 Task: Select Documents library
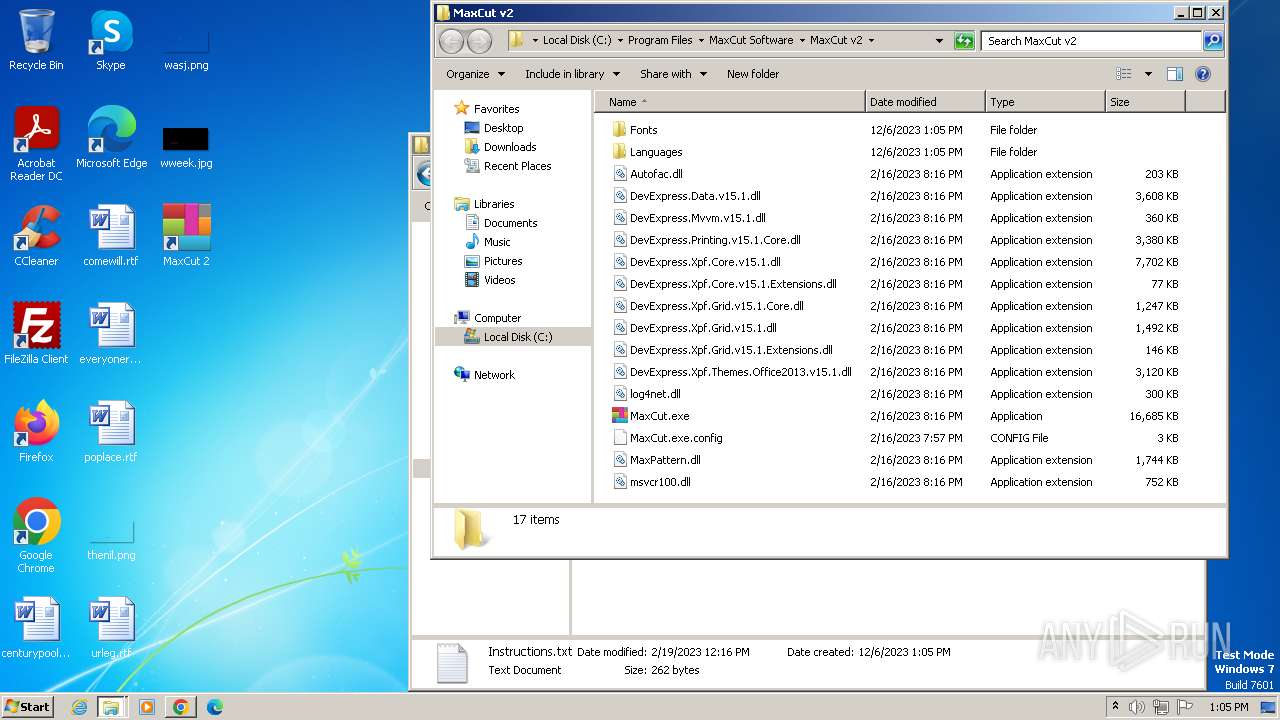[510, 223]
